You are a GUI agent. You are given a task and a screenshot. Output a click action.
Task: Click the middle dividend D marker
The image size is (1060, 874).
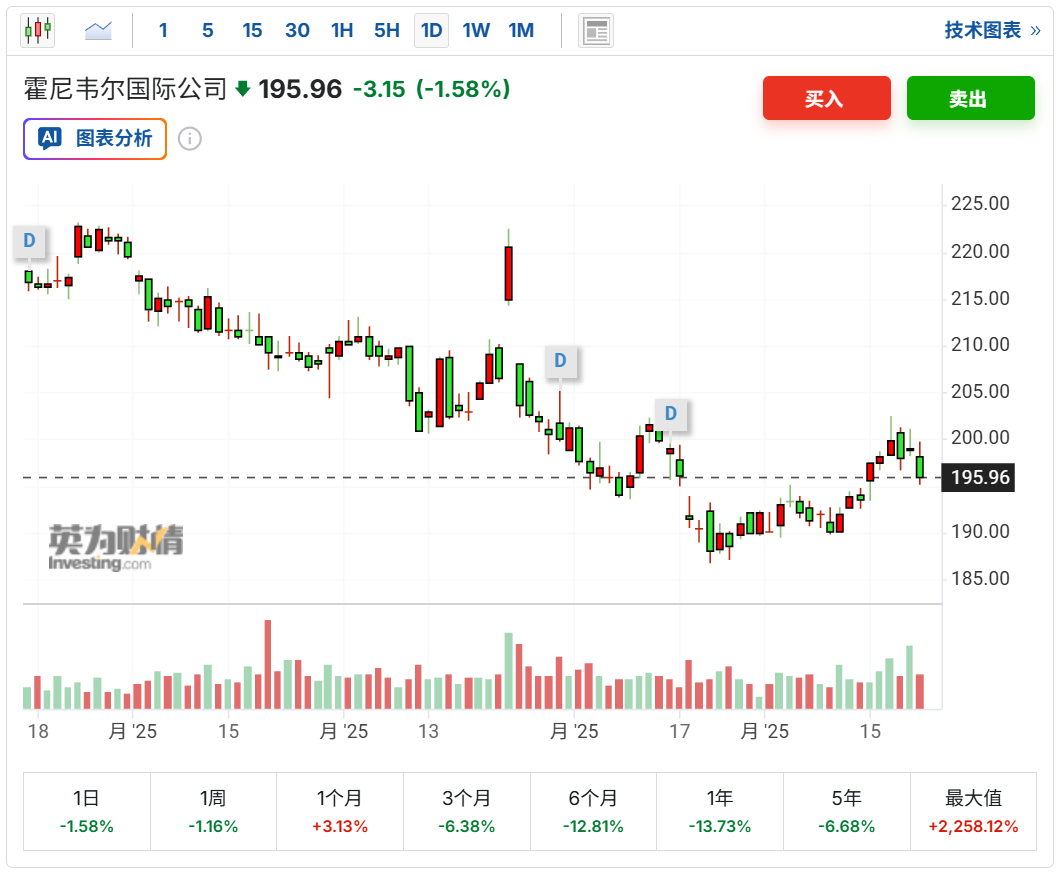coord(560,360)
